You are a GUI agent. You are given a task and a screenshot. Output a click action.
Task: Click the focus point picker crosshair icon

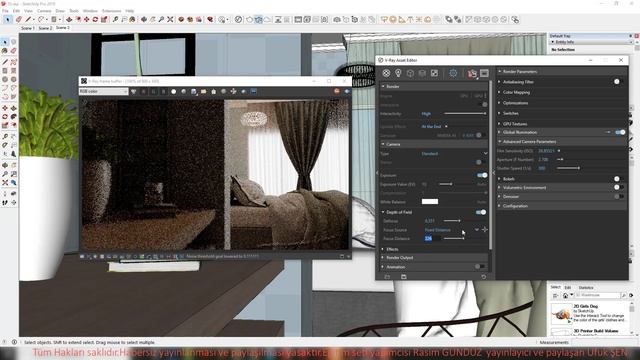pos(484,230)
